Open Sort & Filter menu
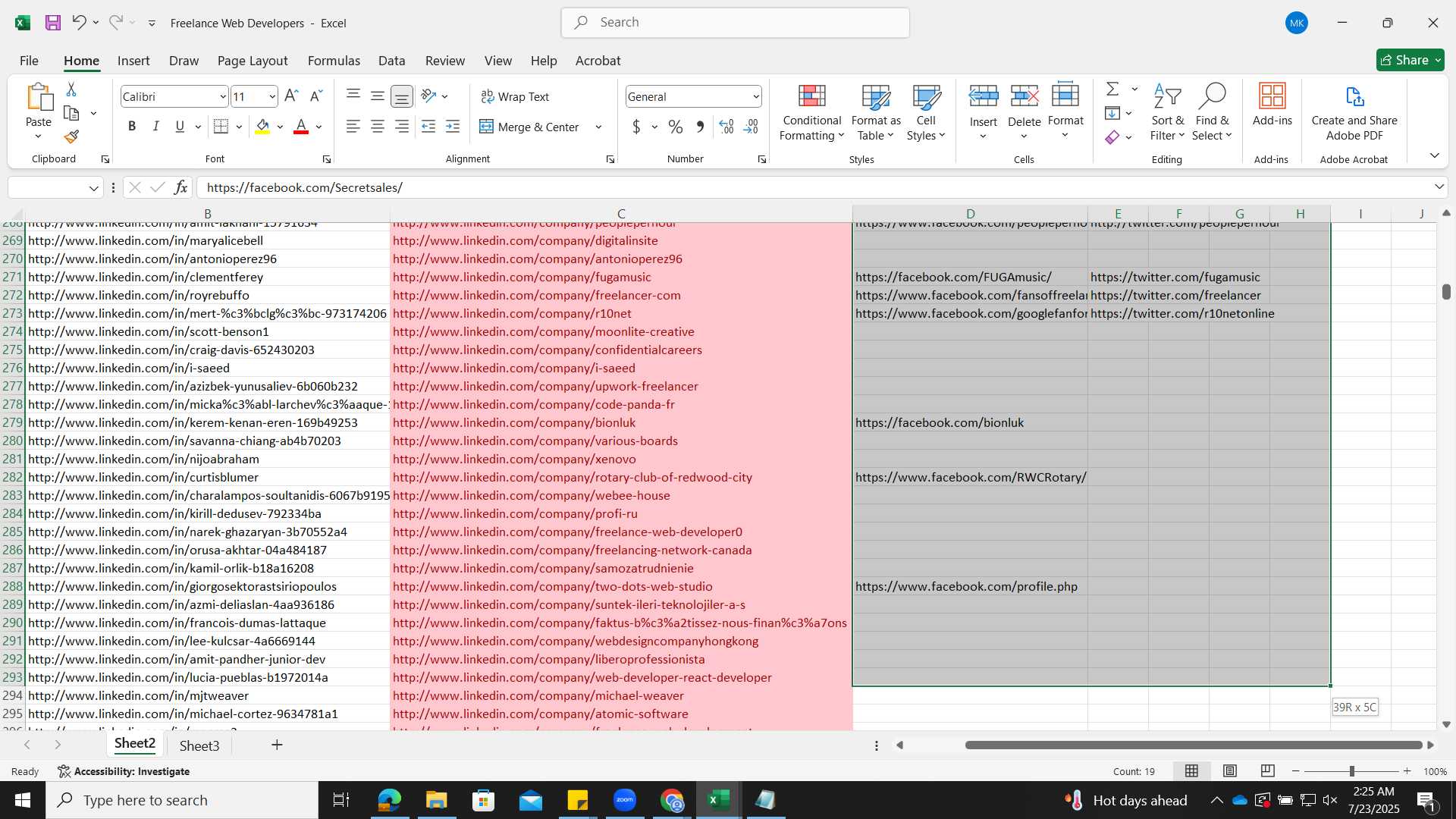This screenshot has width=1456, height=819. [x=1167, y=112]
